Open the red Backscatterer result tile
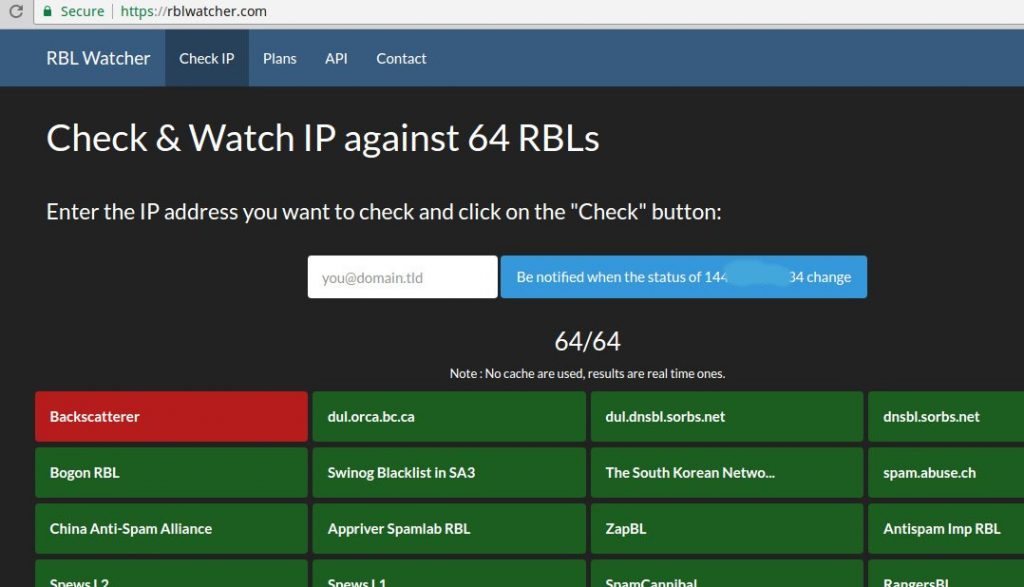Image resolution: width=1024 pixels, height=587 pixels. point(171,417)
